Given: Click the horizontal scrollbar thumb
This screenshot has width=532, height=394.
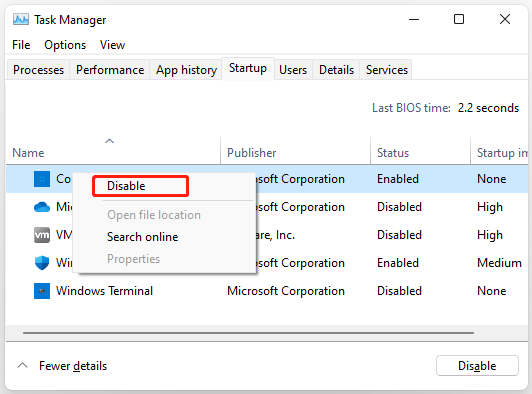Looking at the screenshot, I should (248, 333).
